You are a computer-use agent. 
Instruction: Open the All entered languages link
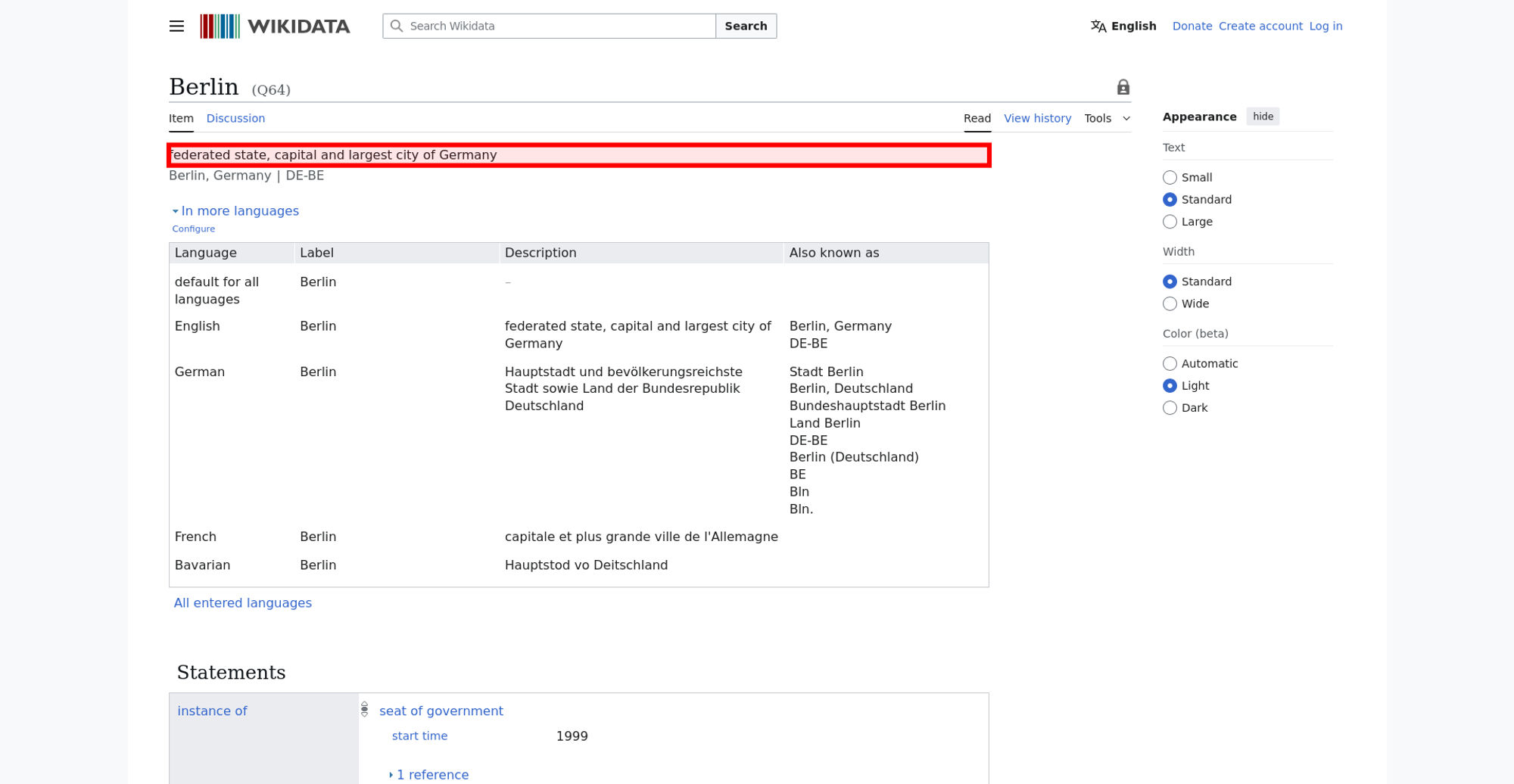(x=243, y=603)
